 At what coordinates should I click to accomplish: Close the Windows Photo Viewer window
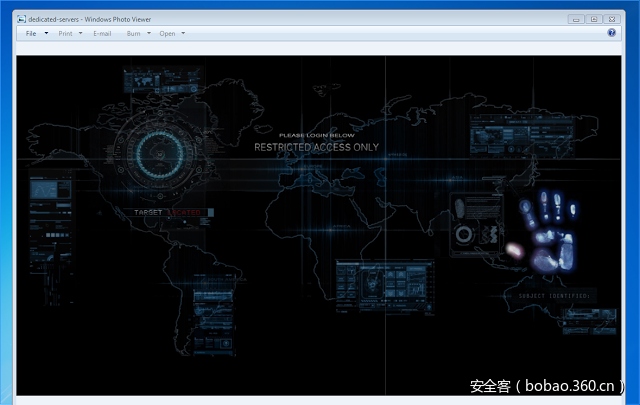tap(611, 19)
